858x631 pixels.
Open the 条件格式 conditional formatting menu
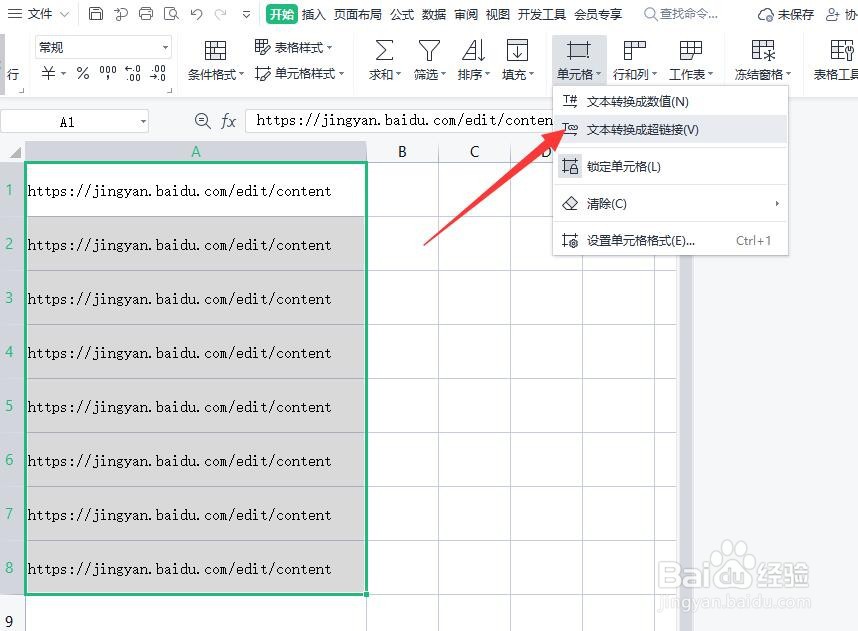click(215, 60)
